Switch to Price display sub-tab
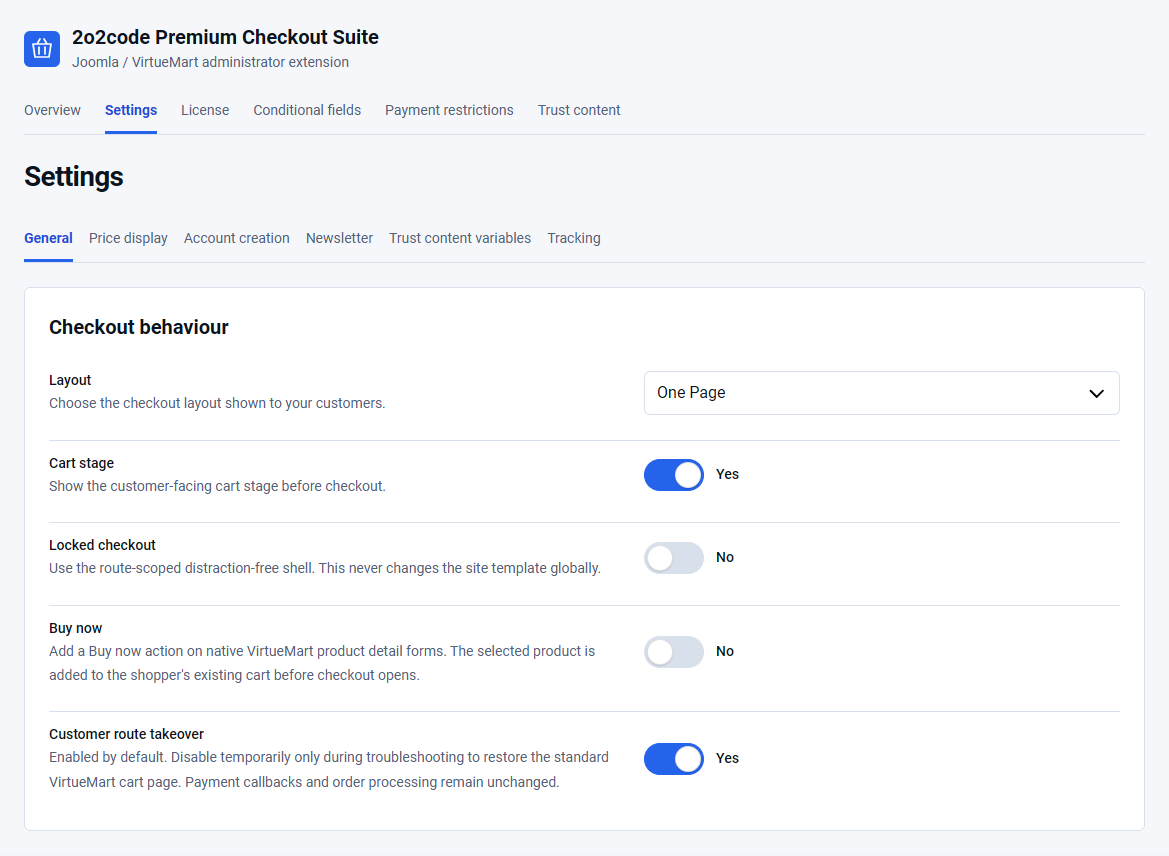The height and width of the screenshot is (856, 1169). (128, 238)
